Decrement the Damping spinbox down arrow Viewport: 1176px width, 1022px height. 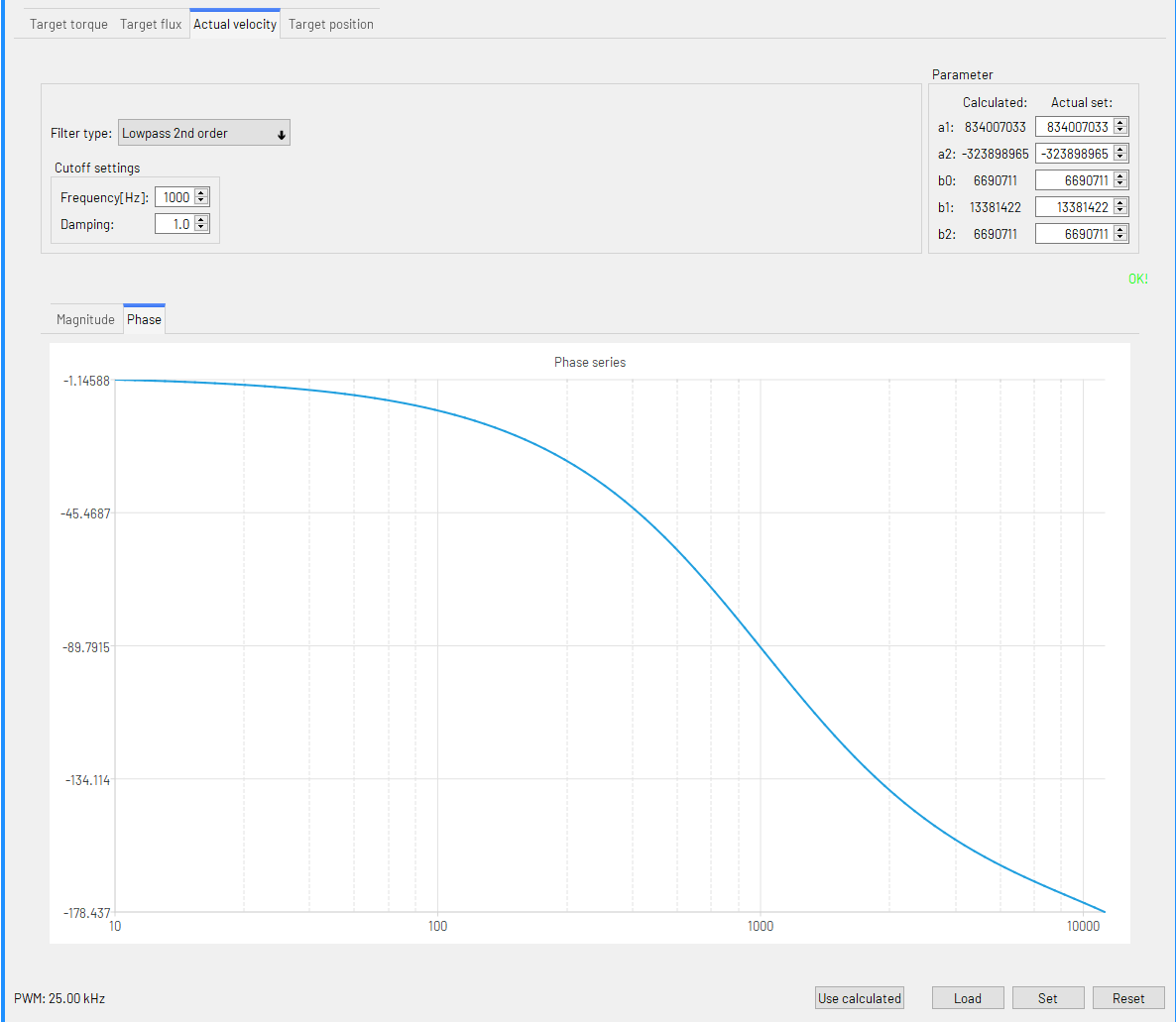[201, 228]
